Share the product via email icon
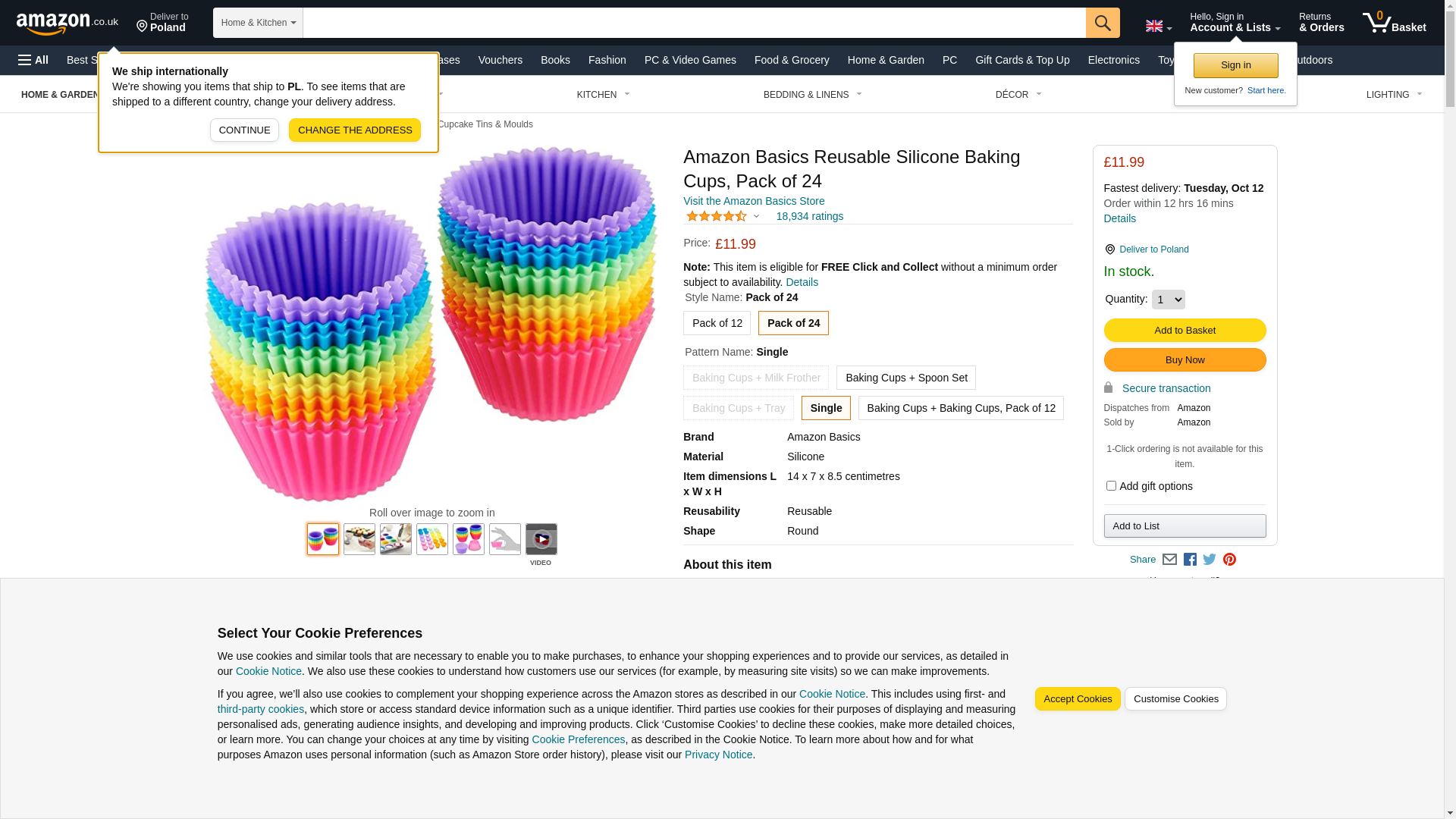Image resolution: width=1456 pixels, height=819 pixels. pyautogui.click(x=1169, y=560)
